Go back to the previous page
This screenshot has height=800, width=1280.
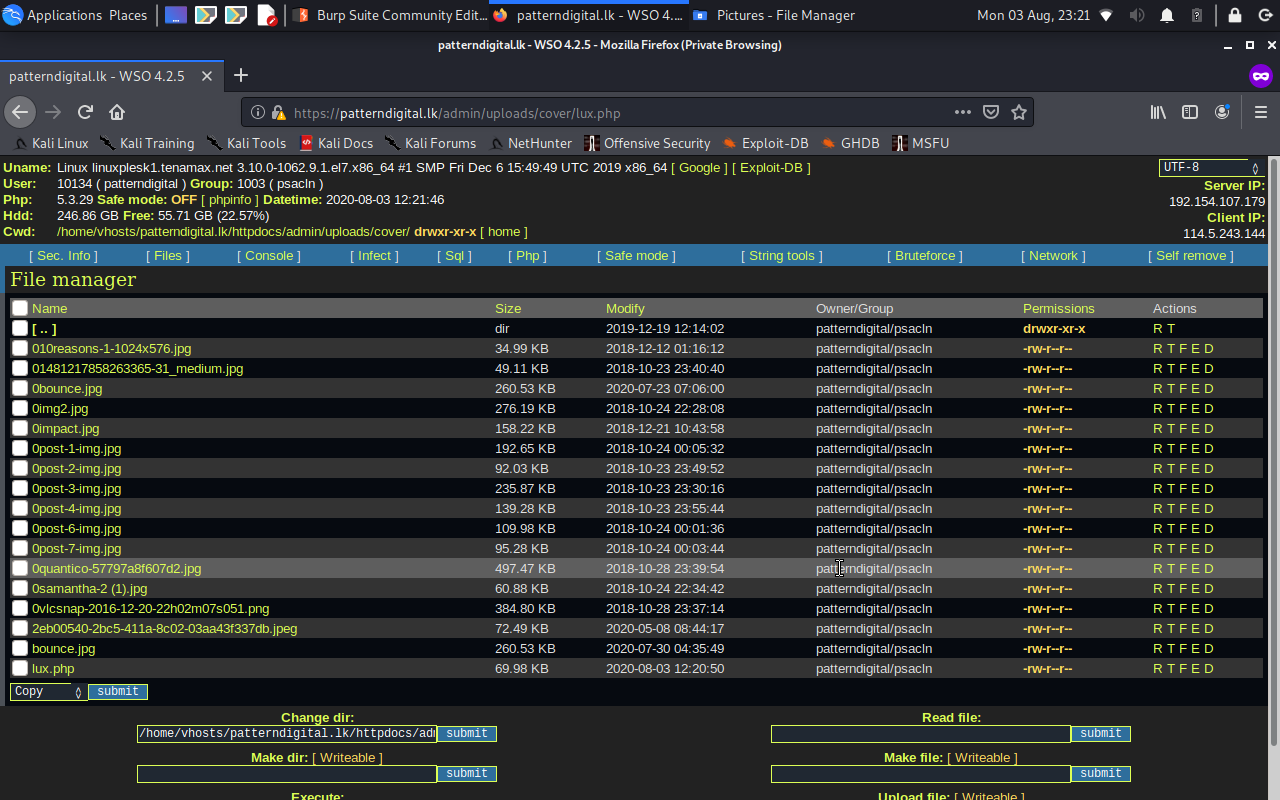point(20,112)
